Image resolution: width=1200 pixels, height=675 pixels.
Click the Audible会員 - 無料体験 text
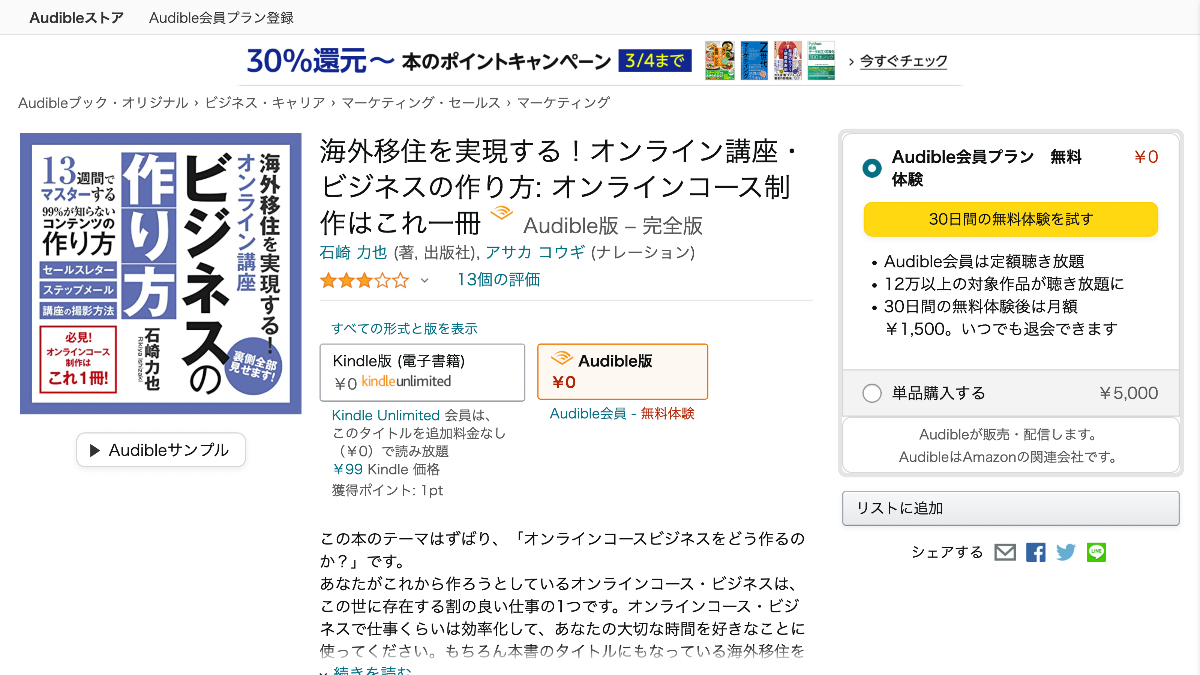[x=622, y=413]
